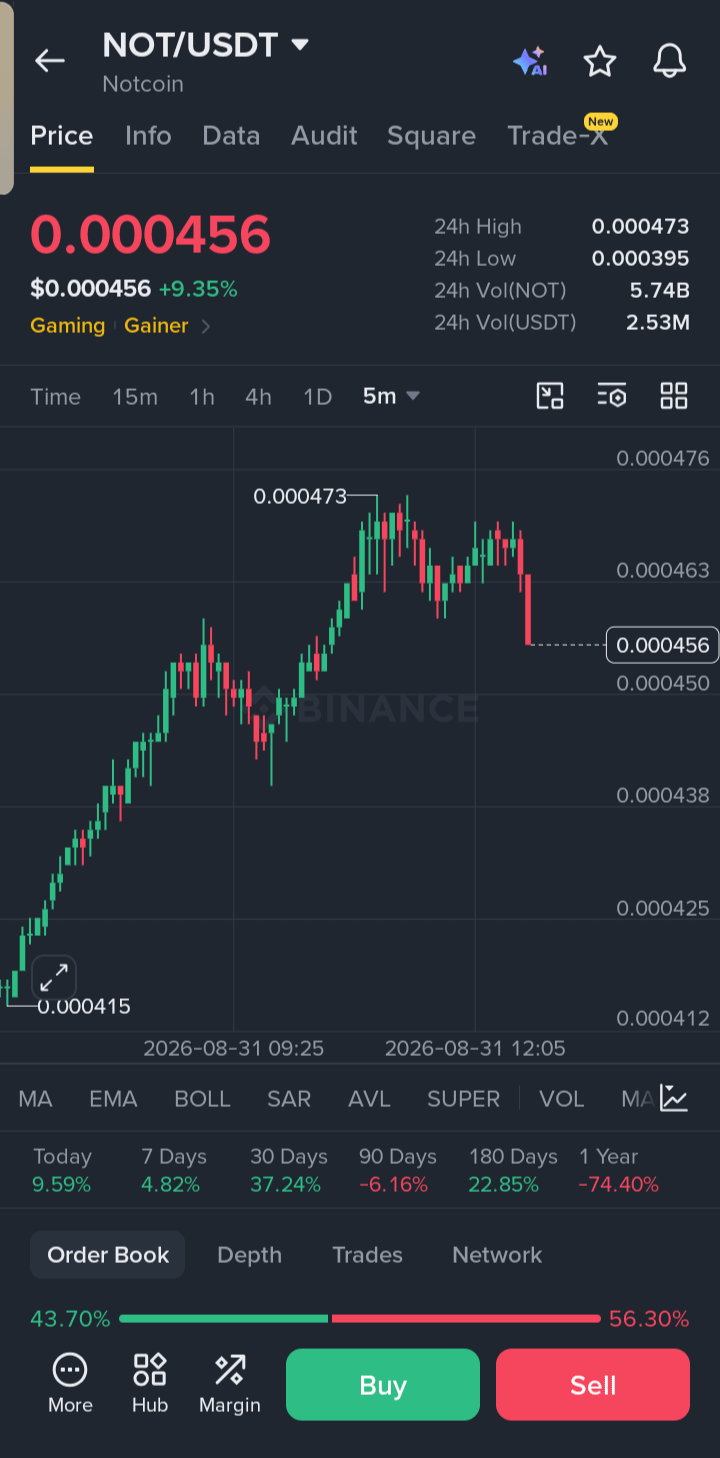
Task: Tap the 0.000473 chart high label
Action: 300,496
